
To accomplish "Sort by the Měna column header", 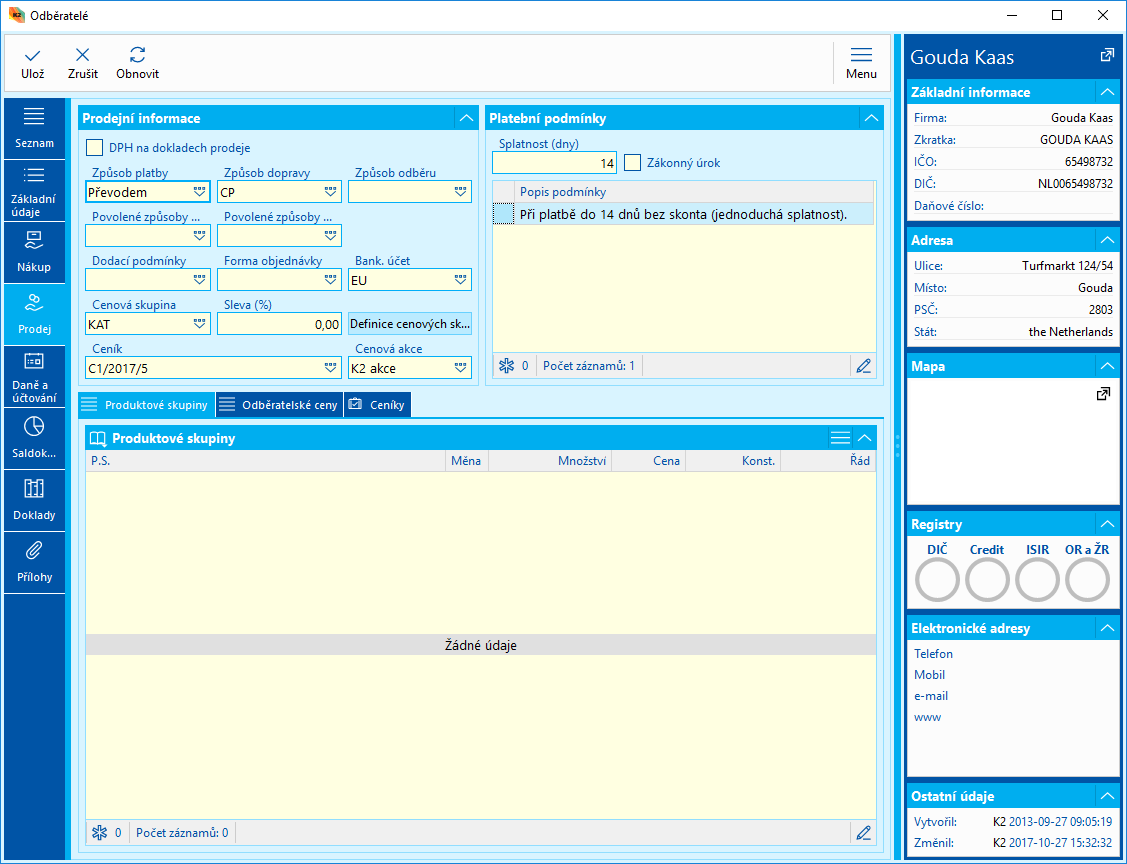I will pos(466,461).
